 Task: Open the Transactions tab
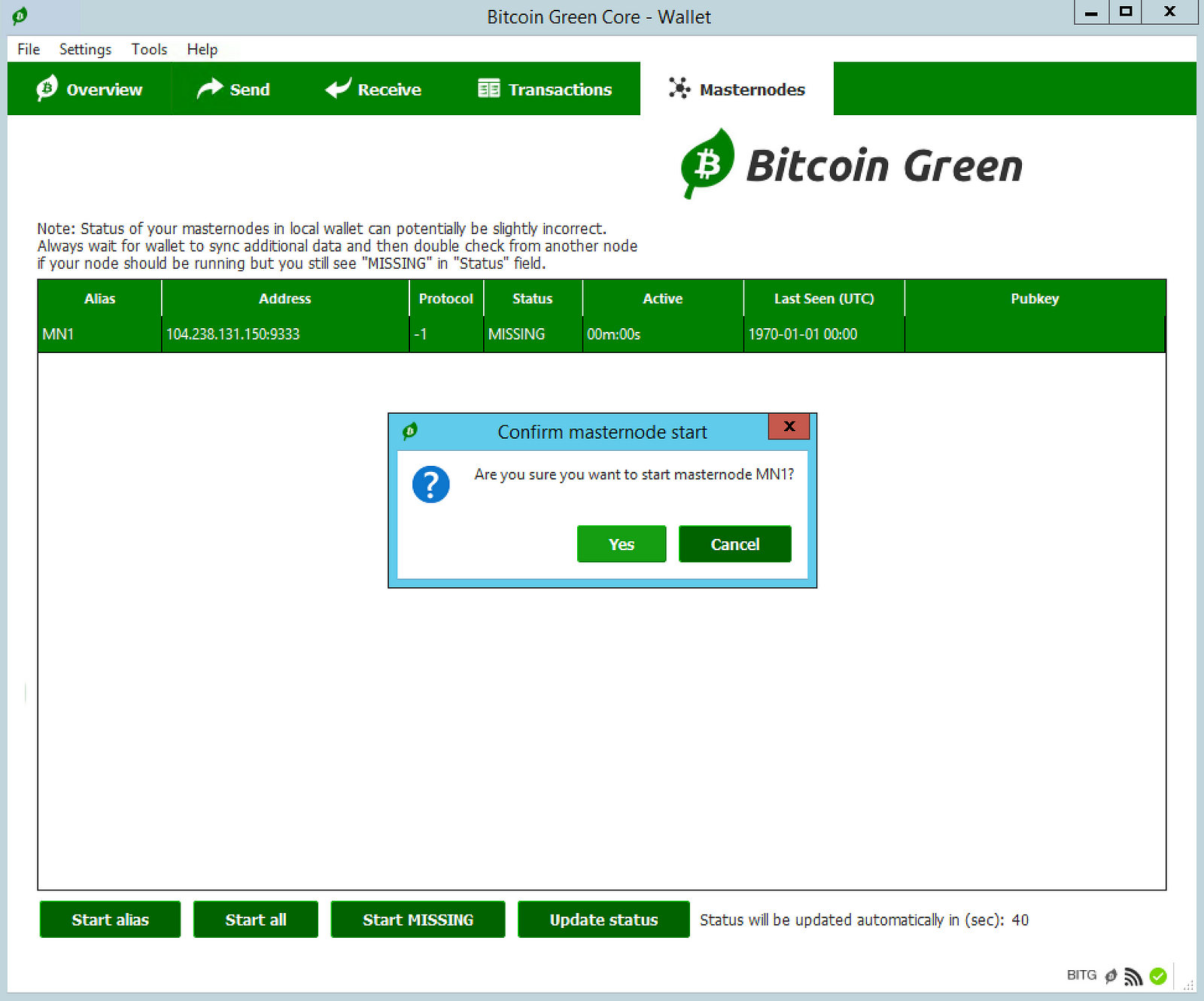(x=546, y=89)
